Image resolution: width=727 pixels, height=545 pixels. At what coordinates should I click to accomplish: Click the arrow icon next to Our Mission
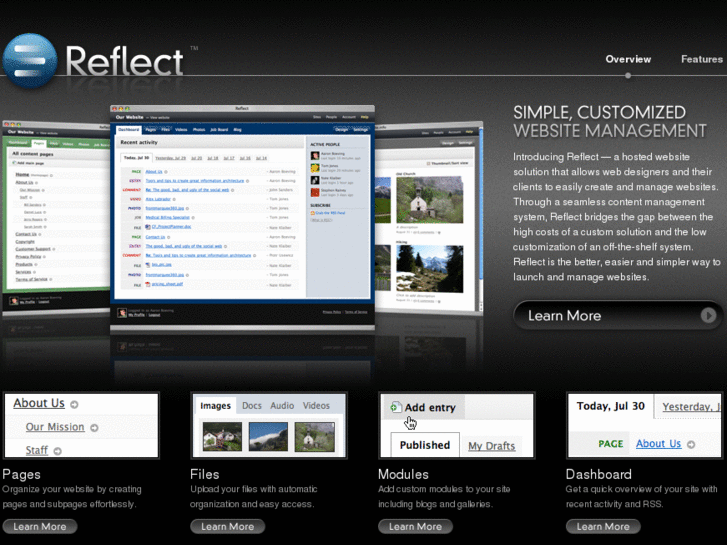pos(94,428)
